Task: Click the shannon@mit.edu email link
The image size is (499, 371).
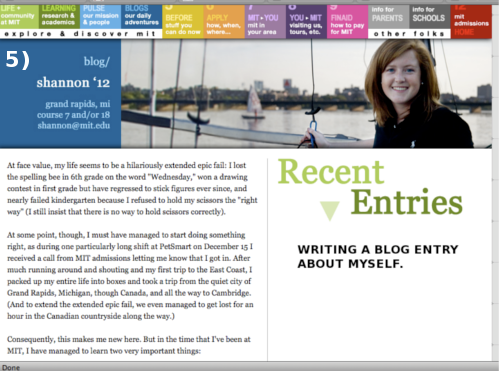Action: (x=74, y=126)
